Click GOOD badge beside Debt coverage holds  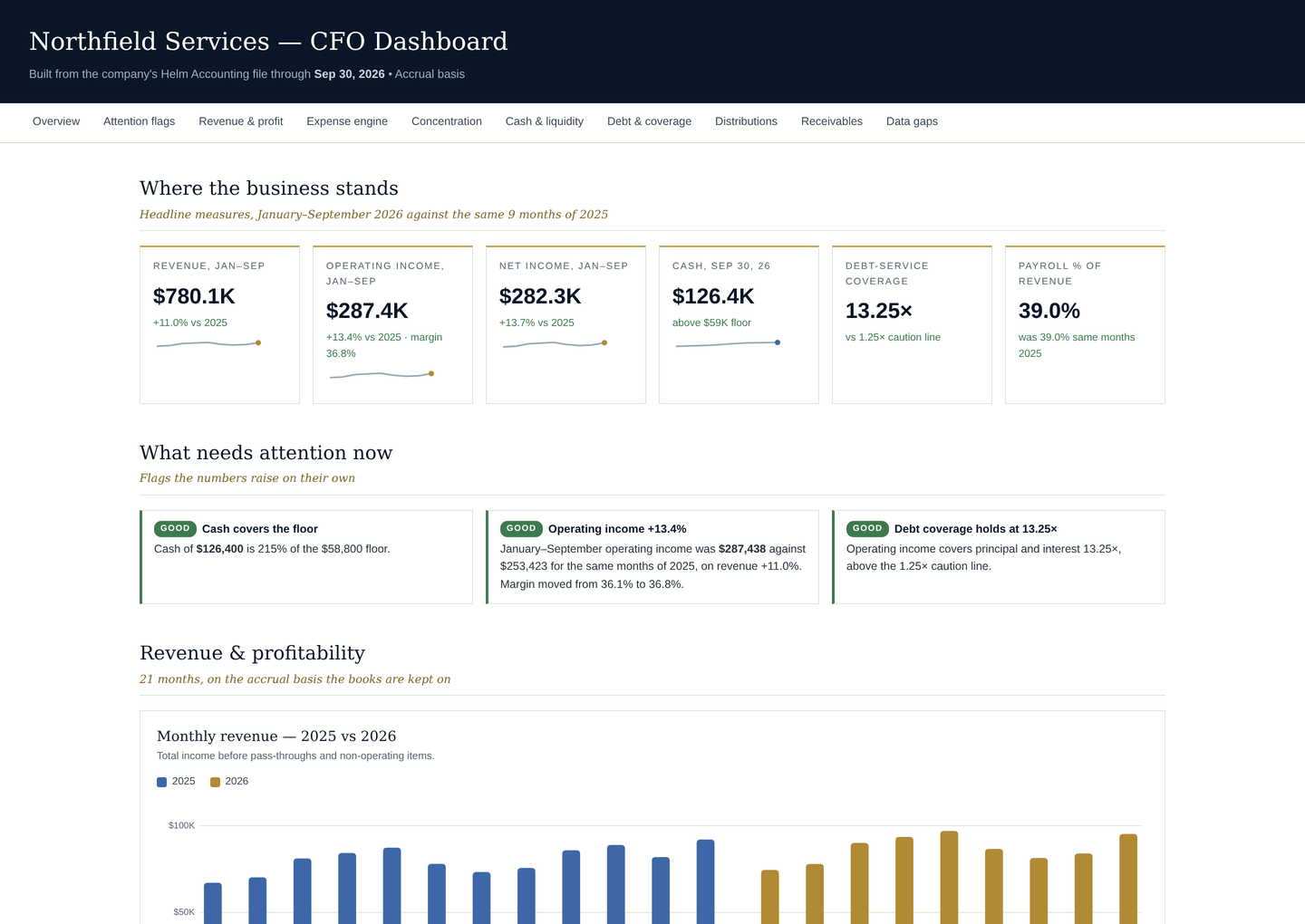tap(867, 528)
